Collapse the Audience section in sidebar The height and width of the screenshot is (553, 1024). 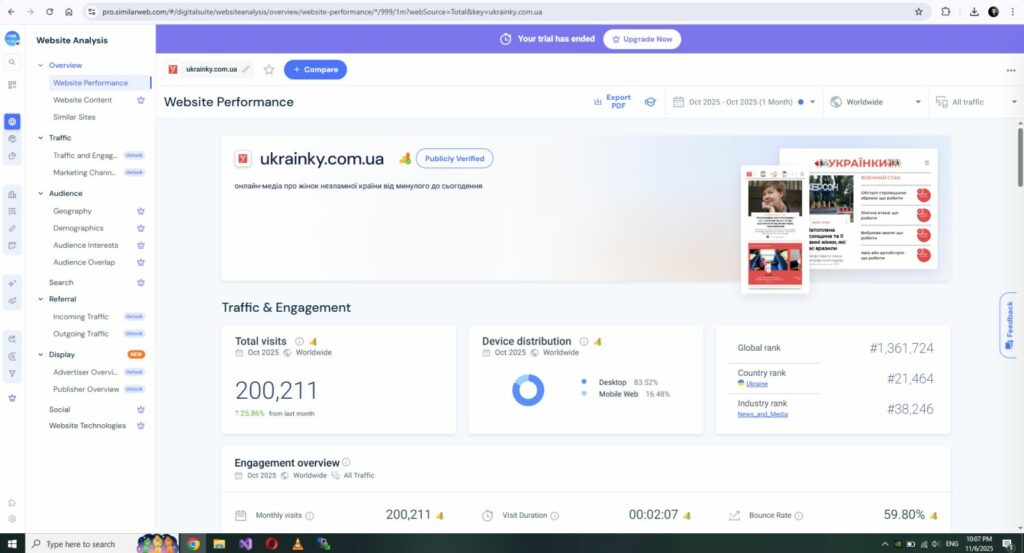[x=40, y=193]
